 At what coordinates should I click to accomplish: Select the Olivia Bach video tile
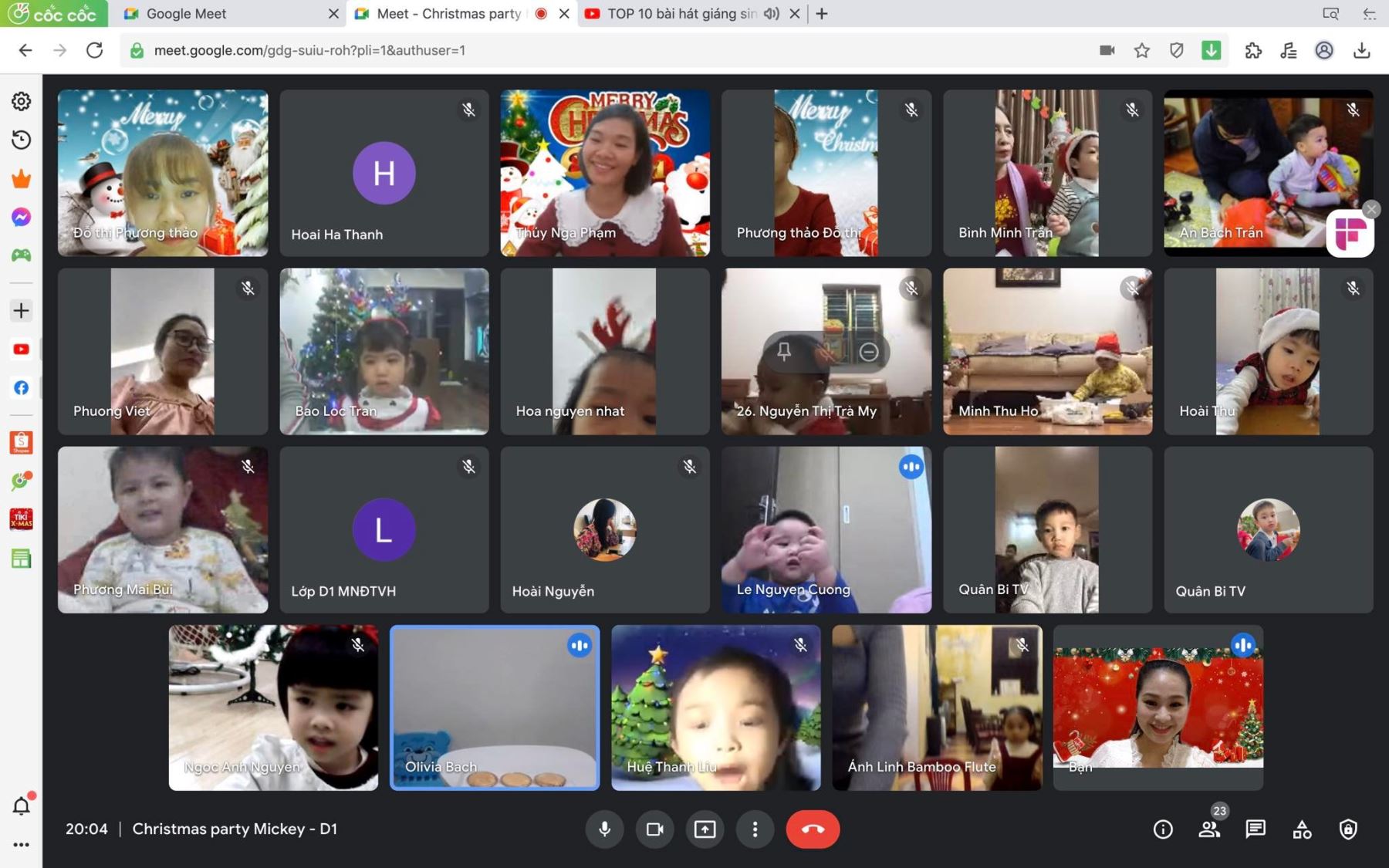[495, 708]
